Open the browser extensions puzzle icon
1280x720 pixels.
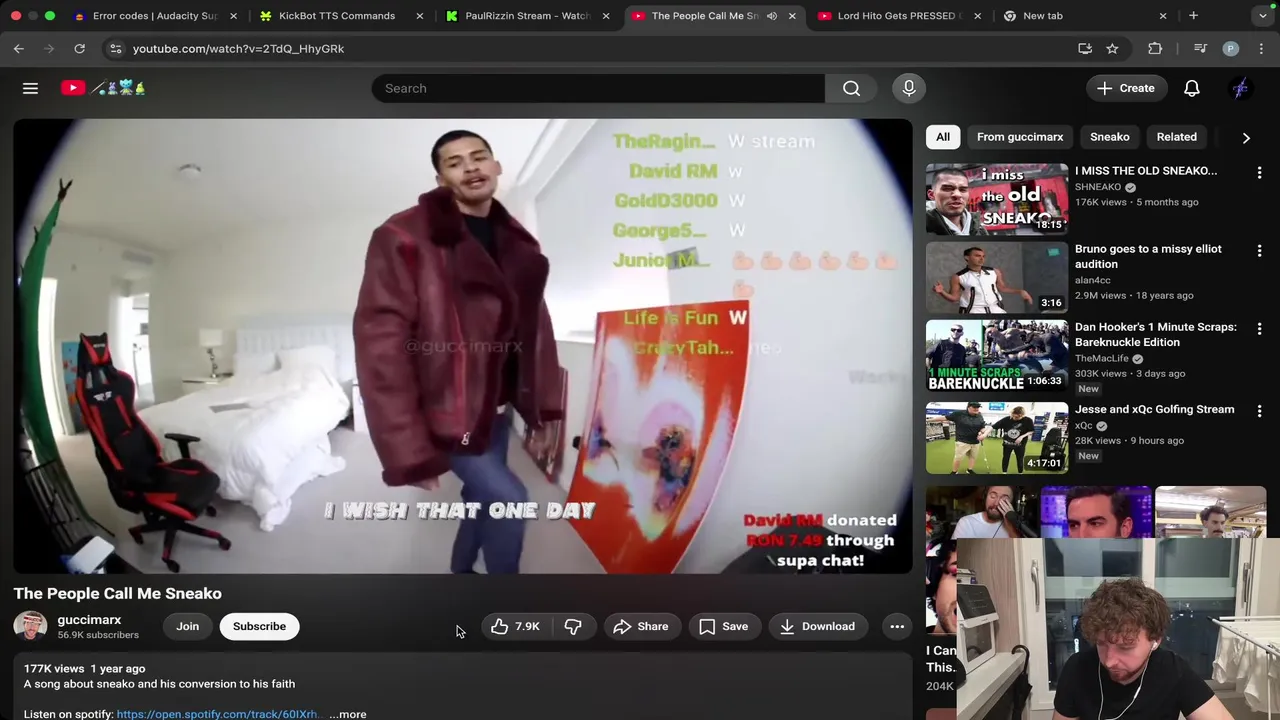pos(1155,48)
